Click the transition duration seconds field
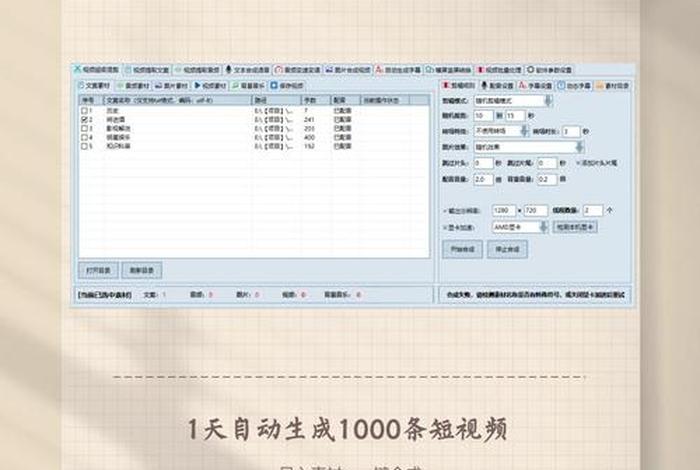Viewport: 700px width, 470px height. pos(570,132)
